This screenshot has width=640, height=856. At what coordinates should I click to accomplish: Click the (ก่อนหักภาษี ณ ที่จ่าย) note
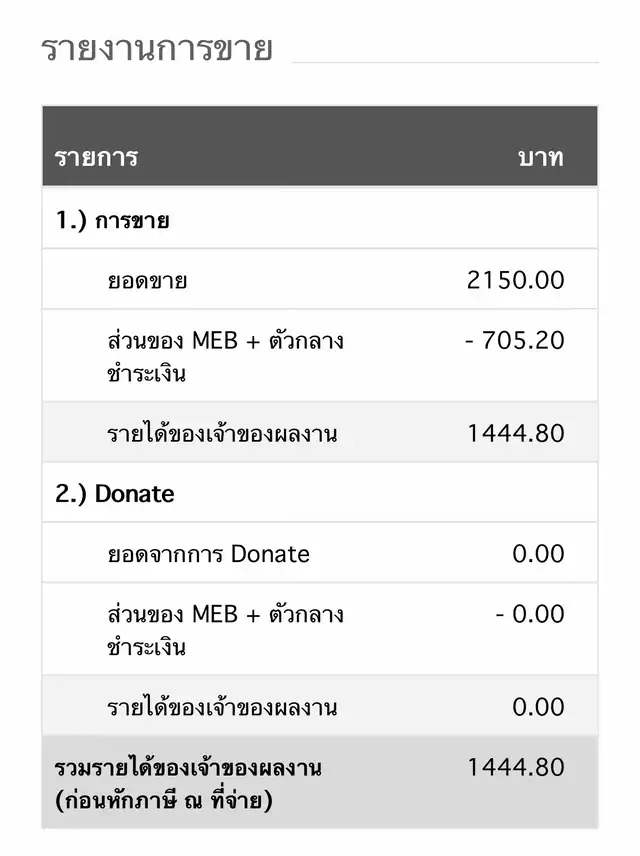pos(164,800)
